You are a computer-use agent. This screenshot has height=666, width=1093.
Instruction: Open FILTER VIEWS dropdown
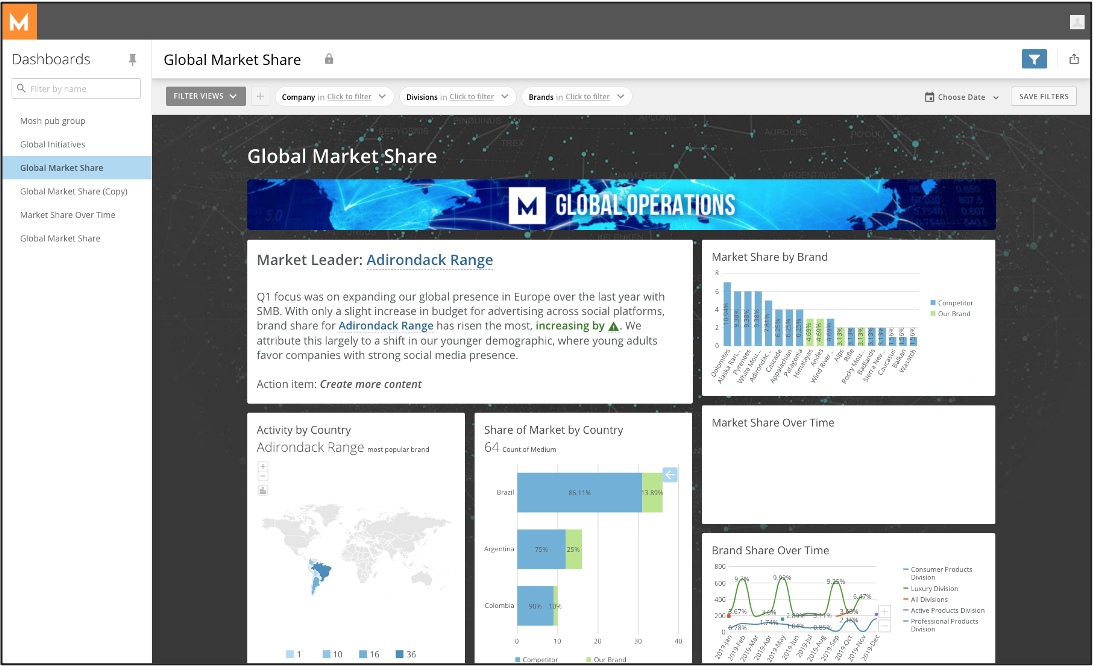tap(206, 96)
